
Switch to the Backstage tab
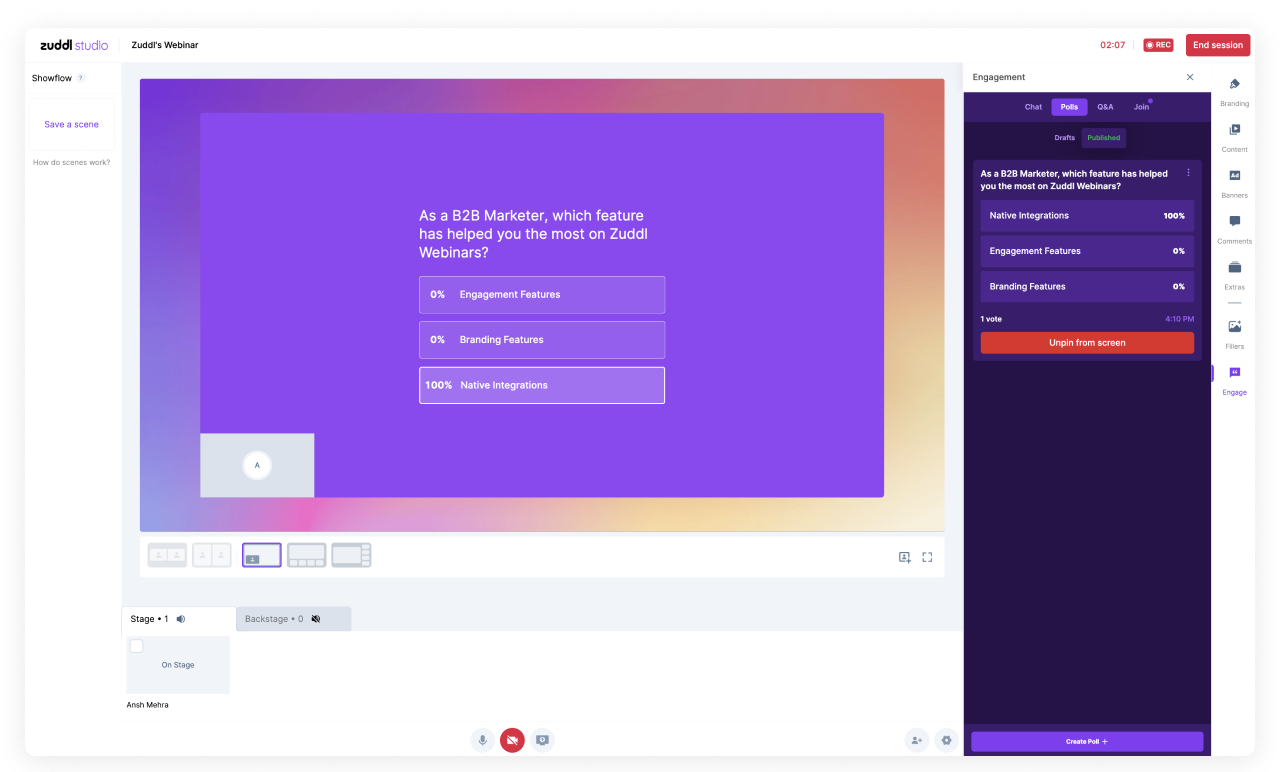(x=294, y=619)
